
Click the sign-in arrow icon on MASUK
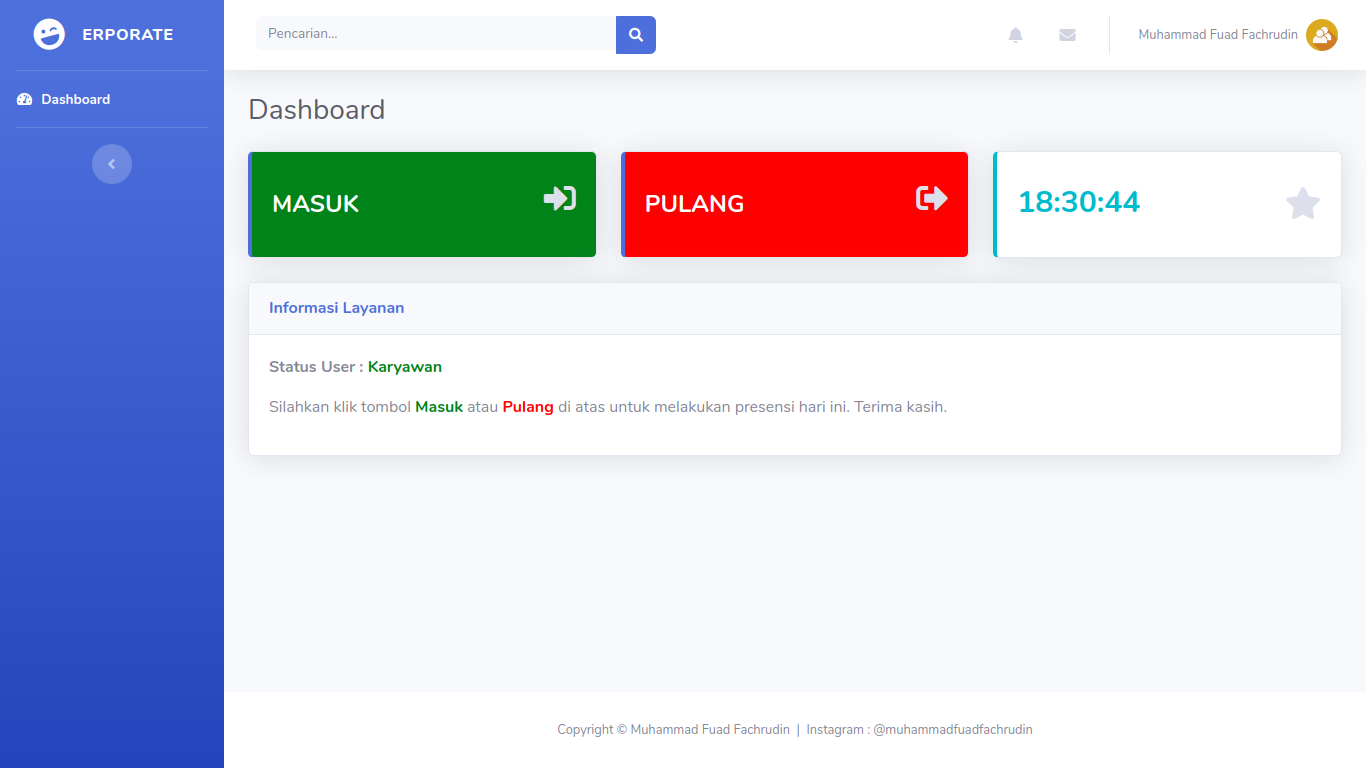coord(560,198)
